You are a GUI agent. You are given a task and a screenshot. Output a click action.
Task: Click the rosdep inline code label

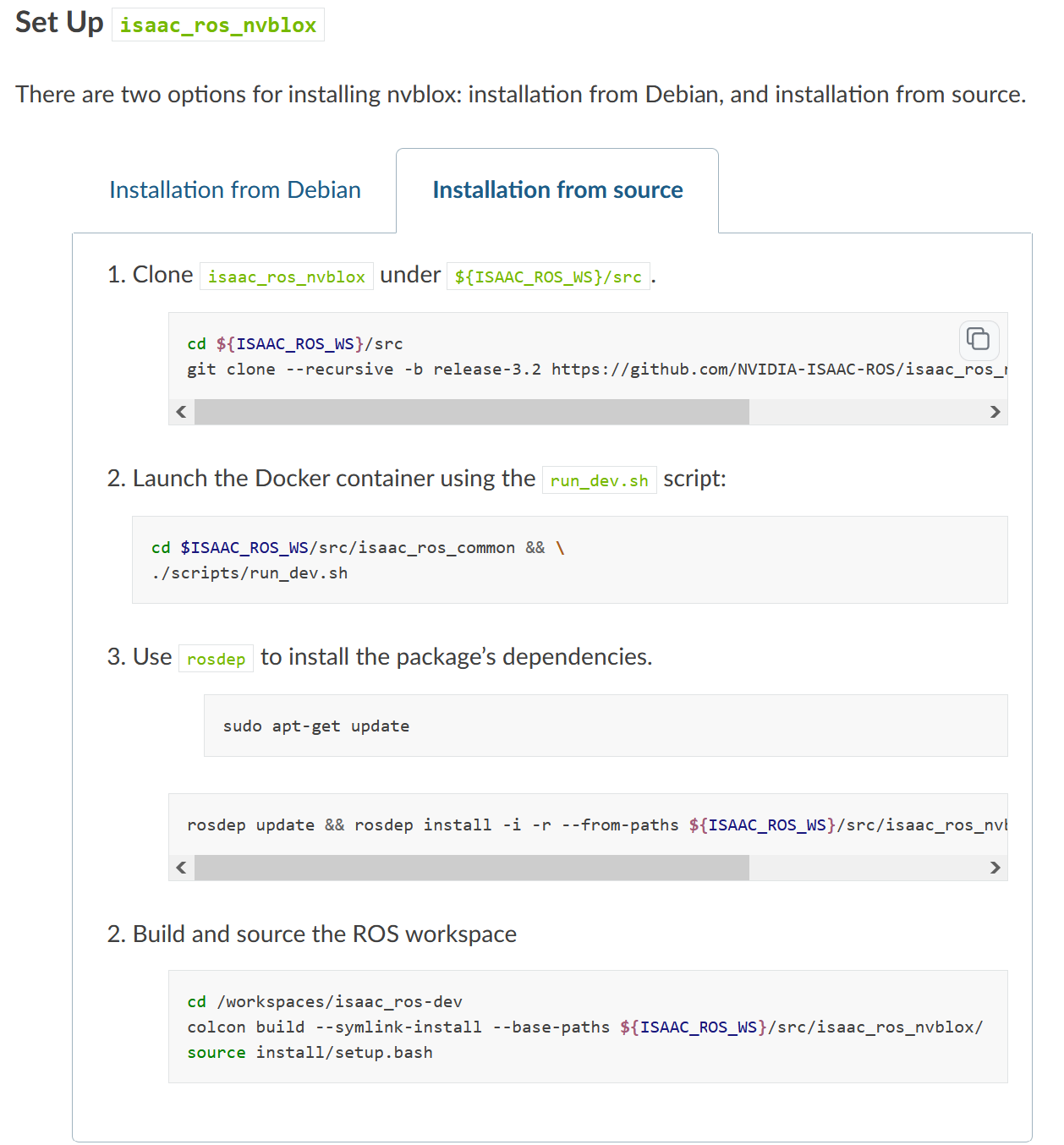tap(216, 659)
